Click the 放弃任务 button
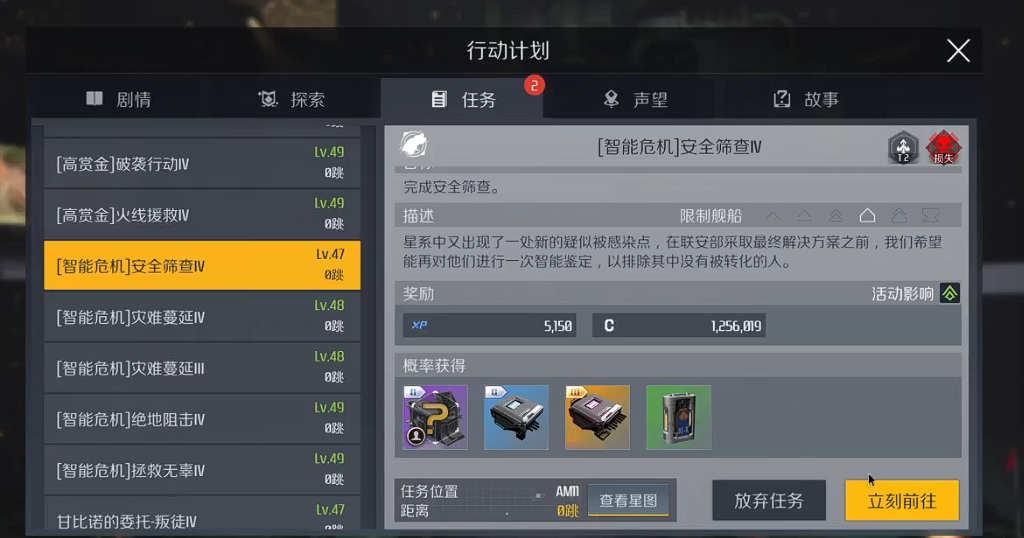This screenshot has height=538, width=1024. coord(769,500)
